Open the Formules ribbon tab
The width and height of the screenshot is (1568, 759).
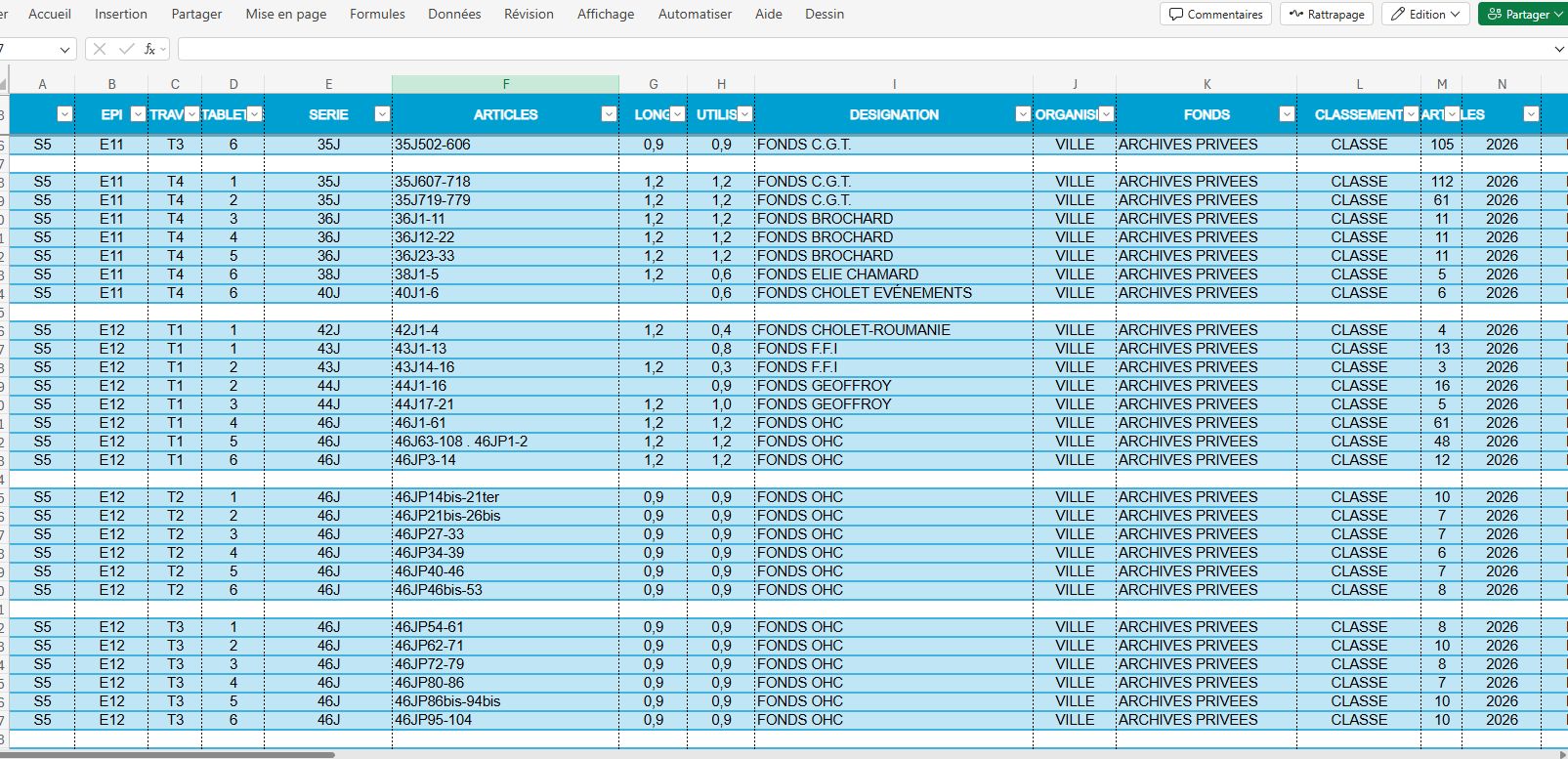tap(377, 15)
